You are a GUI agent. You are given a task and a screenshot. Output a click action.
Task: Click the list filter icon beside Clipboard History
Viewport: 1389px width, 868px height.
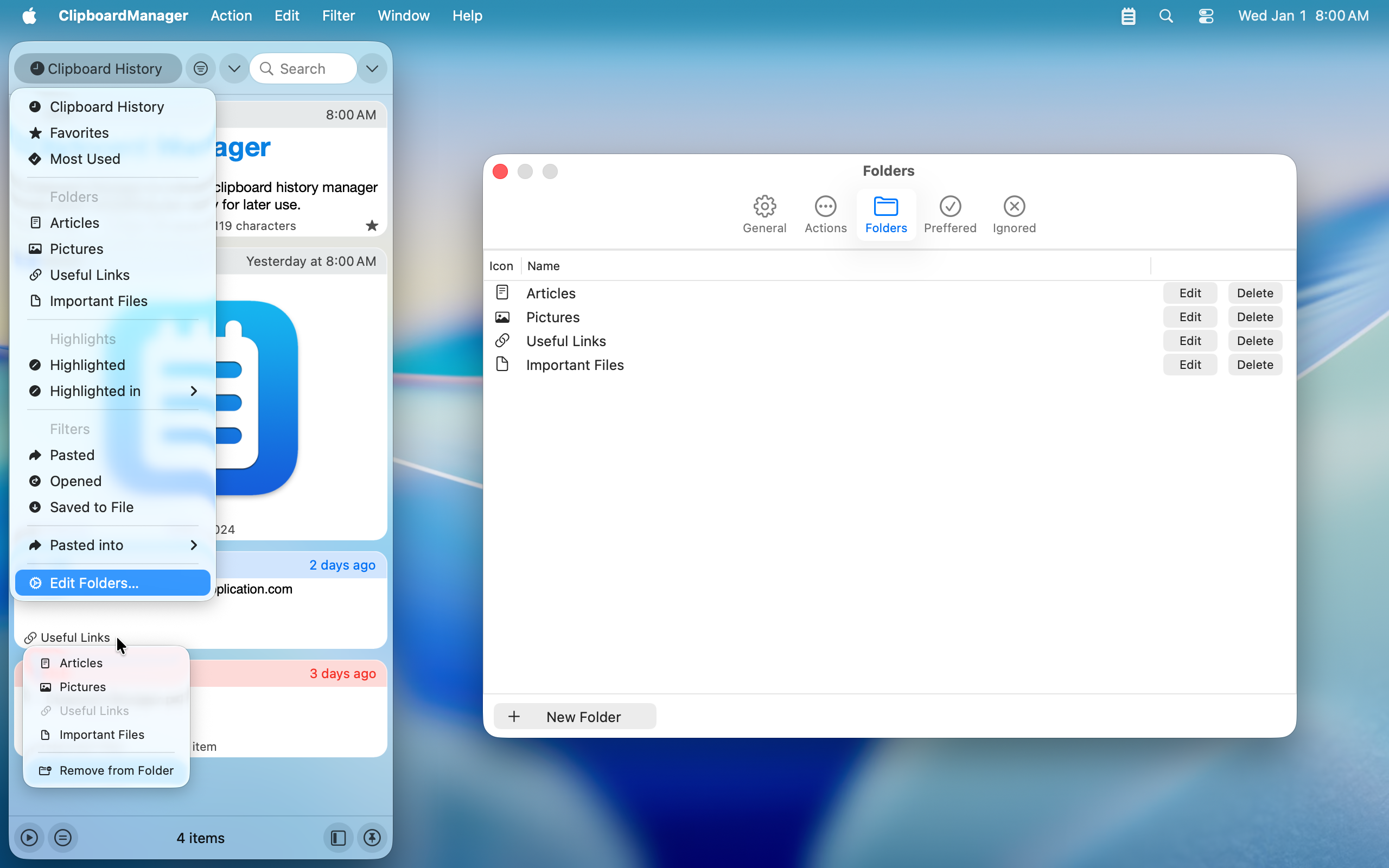(x=200, y=69)
